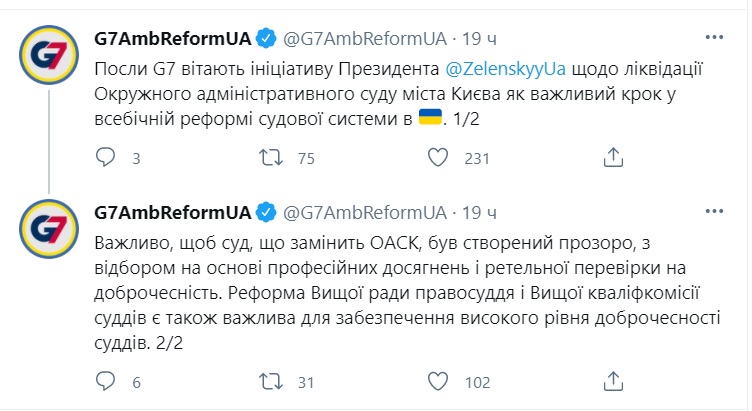This screenshot has height=411, width=752.
Task: Like the second tweet with 102 likes
Action: pyautogui.click(x=436, y=381)
